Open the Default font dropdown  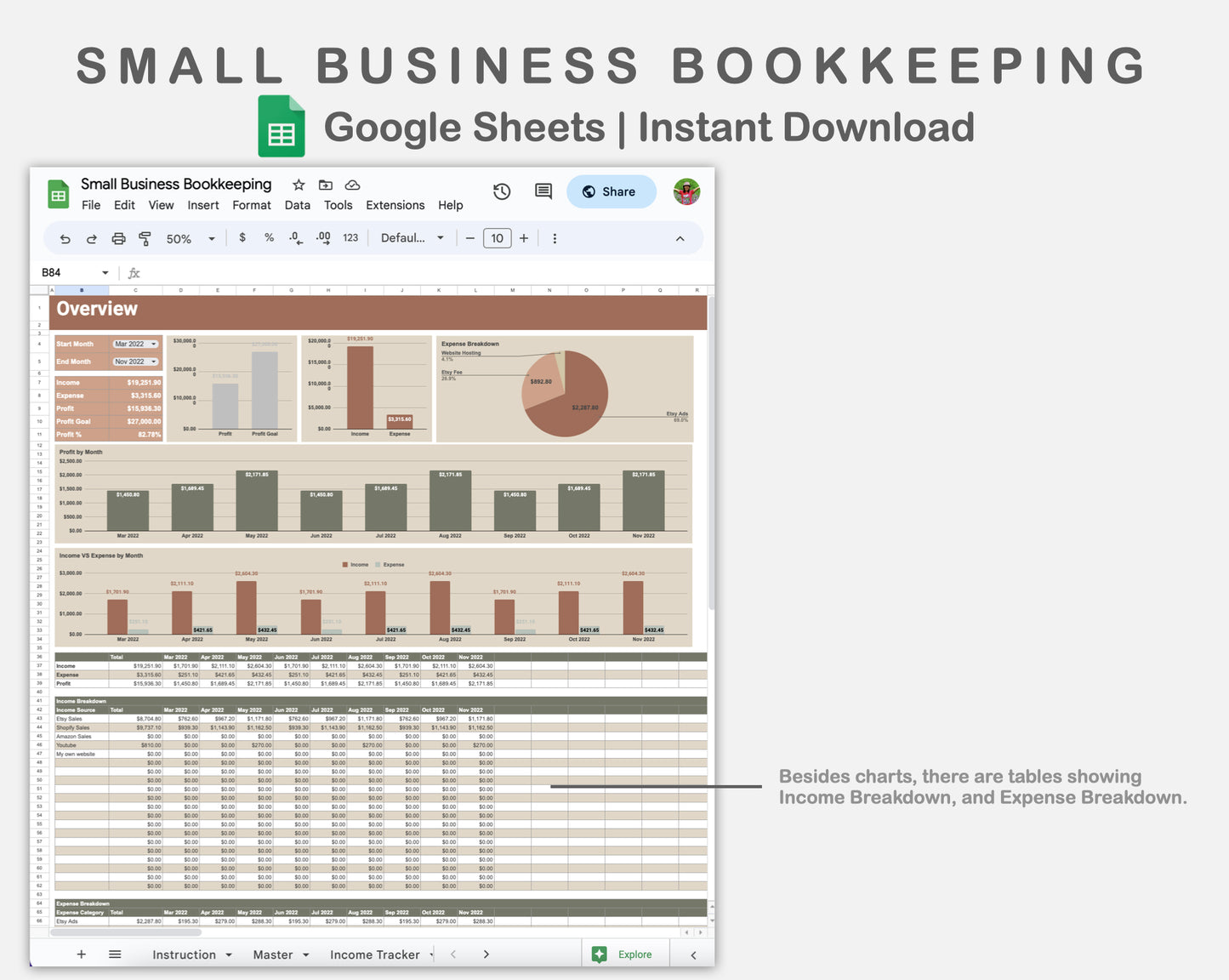point(412,238)
